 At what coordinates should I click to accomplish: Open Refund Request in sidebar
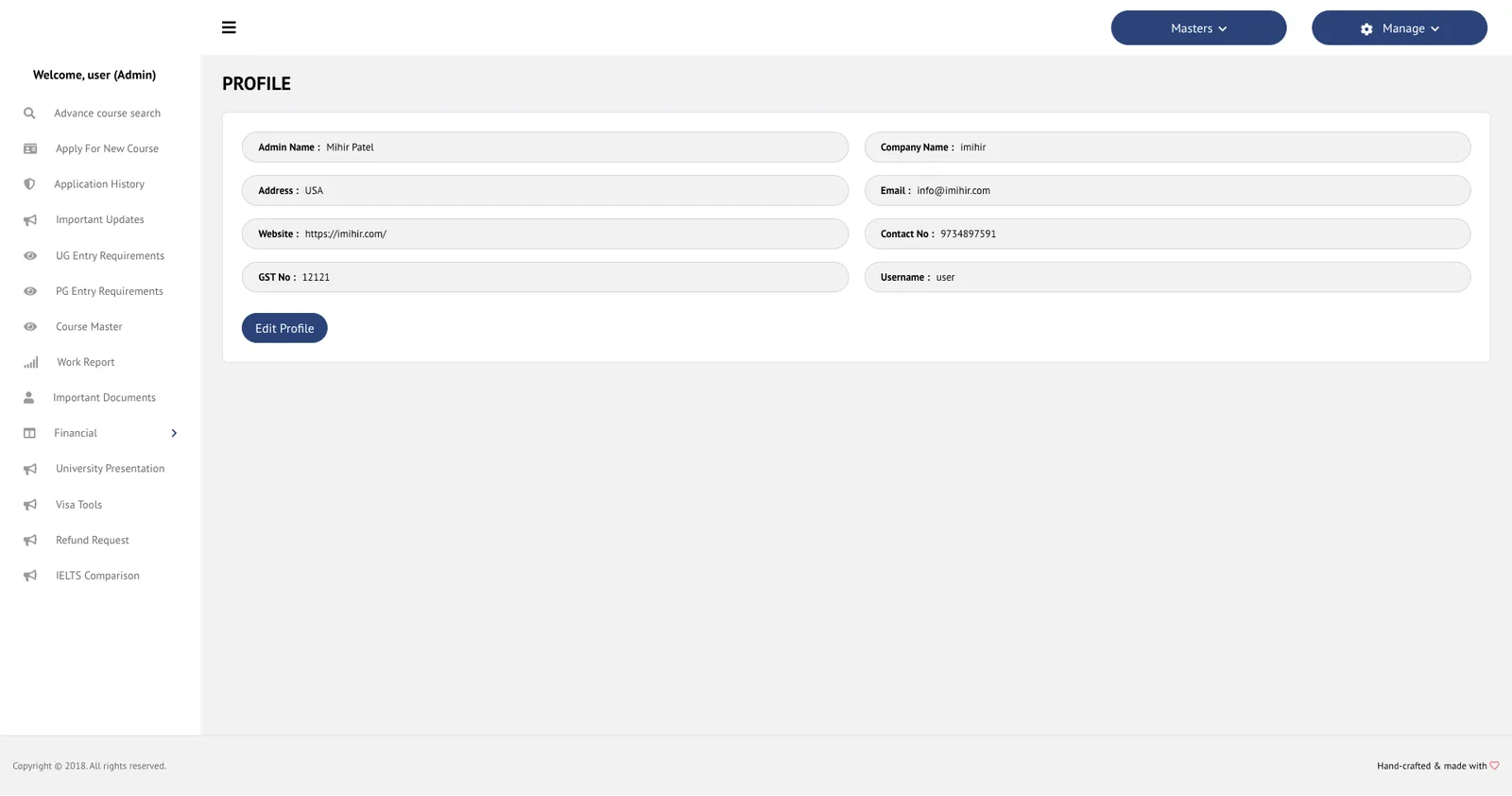(x=93, y=541)
